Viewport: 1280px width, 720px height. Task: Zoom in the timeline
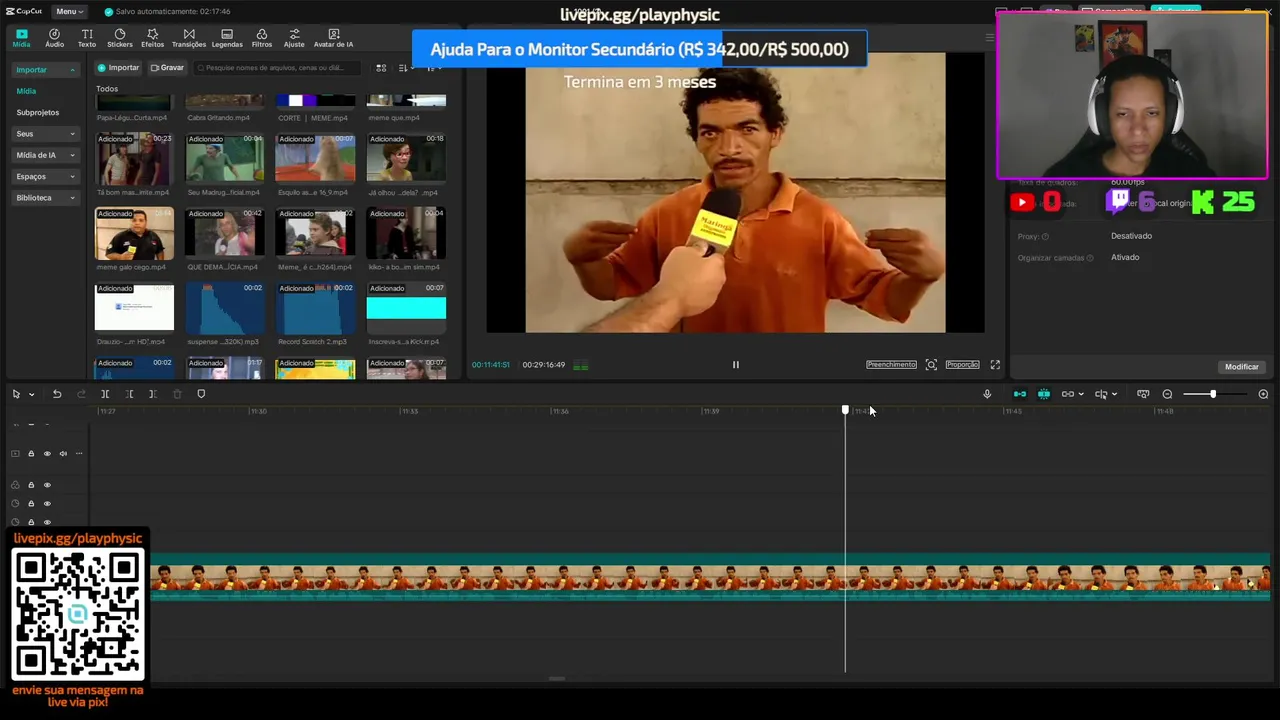point(1263,394)
